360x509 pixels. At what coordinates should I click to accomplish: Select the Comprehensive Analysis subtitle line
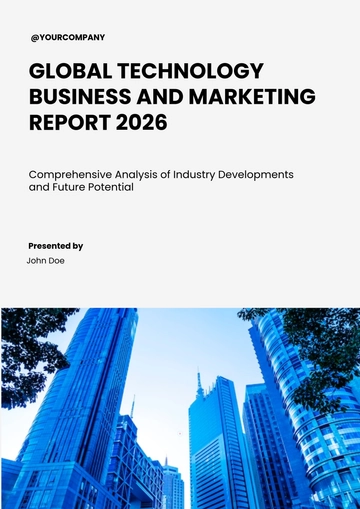[161, 175]
